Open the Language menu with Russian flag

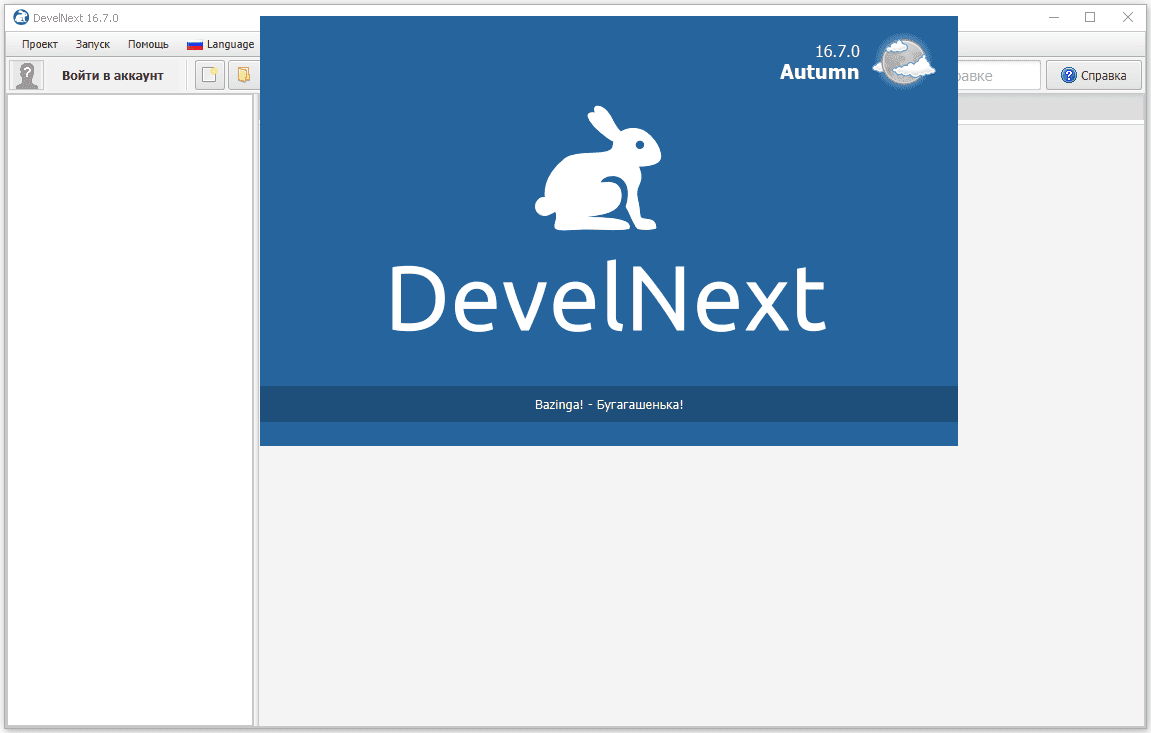coord(220,44)
